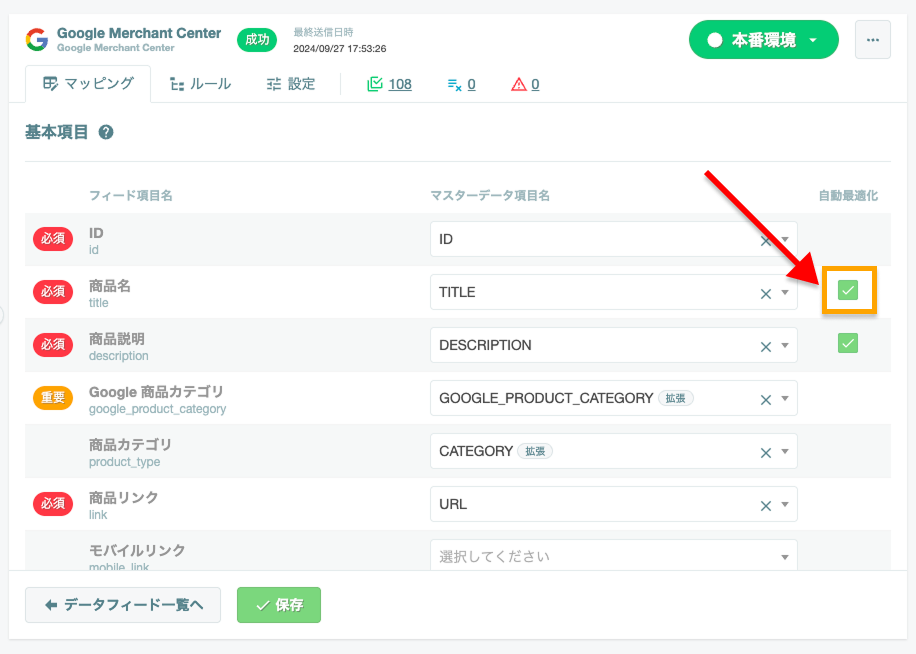Open the 108 successful items link
This screenshot has width=916, height=654.
tap(389, 84)
